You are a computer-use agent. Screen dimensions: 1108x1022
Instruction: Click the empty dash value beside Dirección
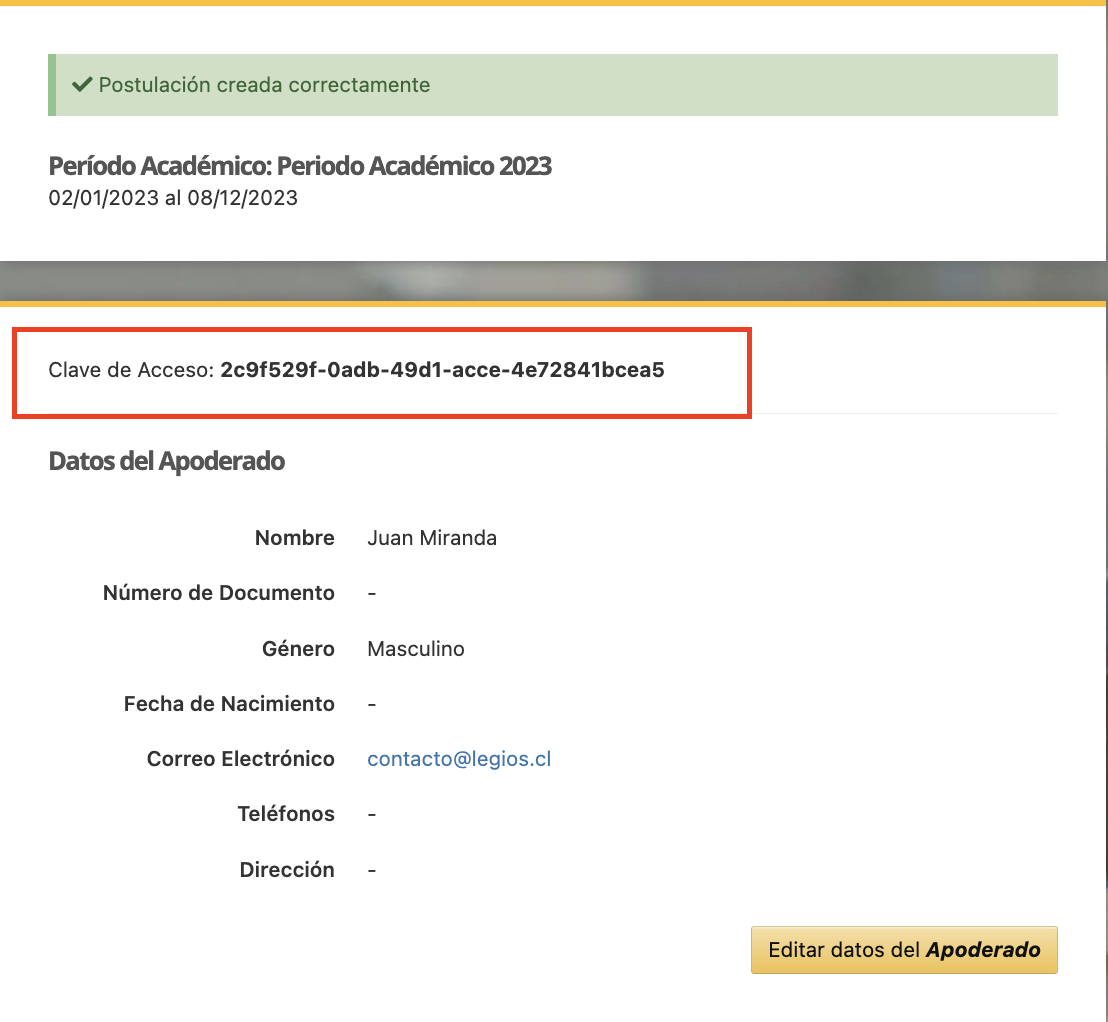click(x=372, y=870)
